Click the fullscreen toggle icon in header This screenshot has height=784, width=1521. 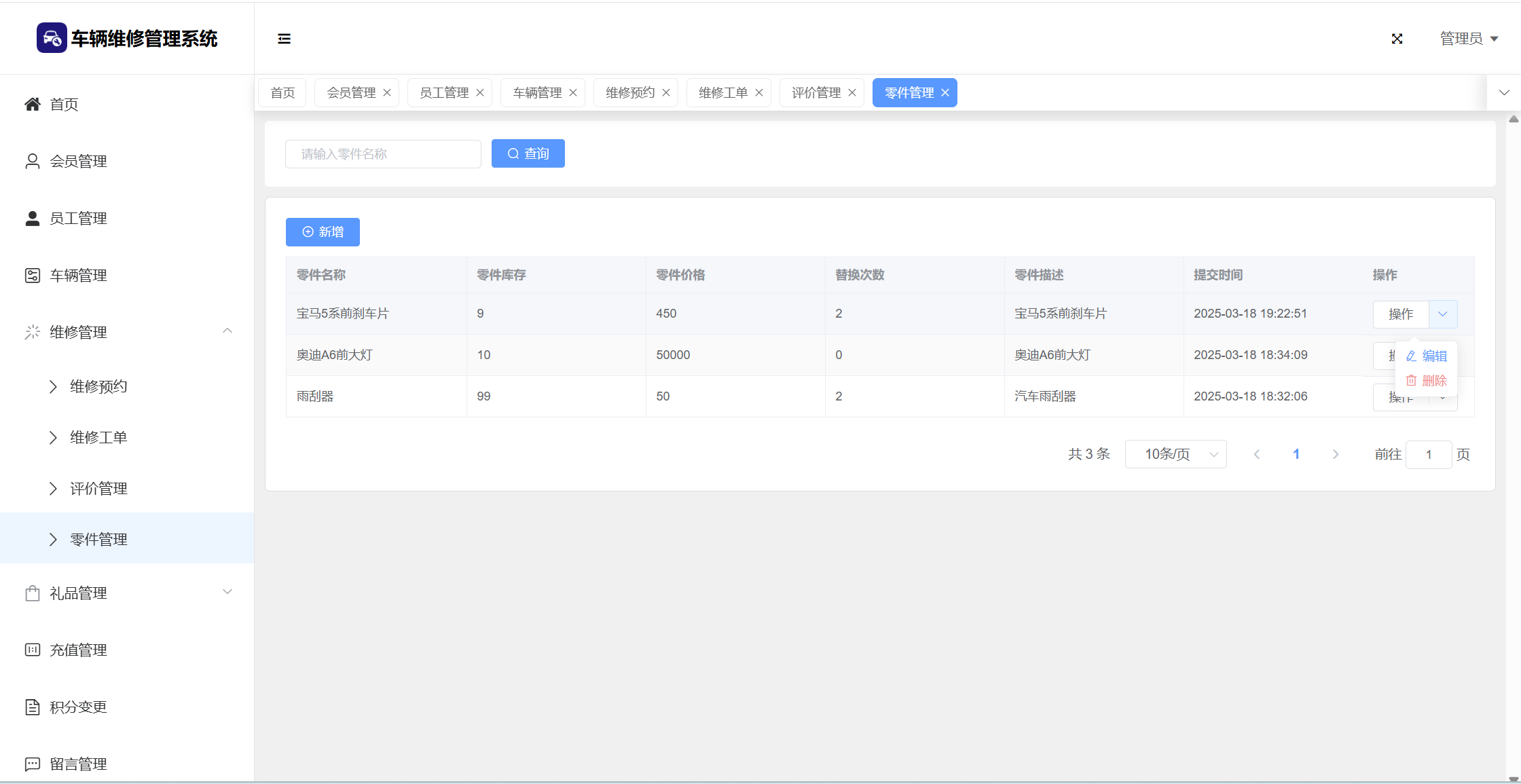(x=1397, y=39)
